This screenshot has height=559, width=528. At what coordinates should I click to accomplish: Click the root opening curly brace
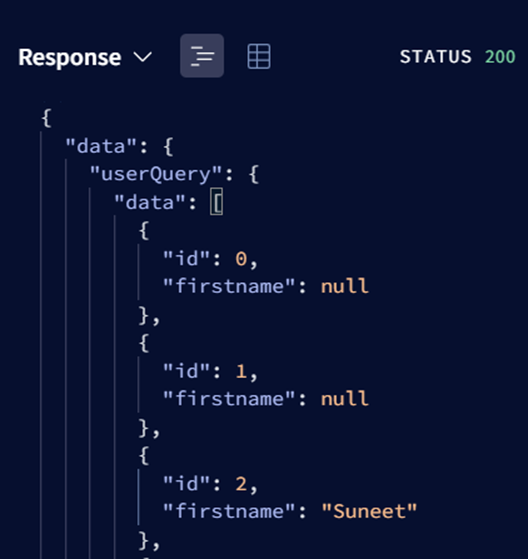[47, 118]
